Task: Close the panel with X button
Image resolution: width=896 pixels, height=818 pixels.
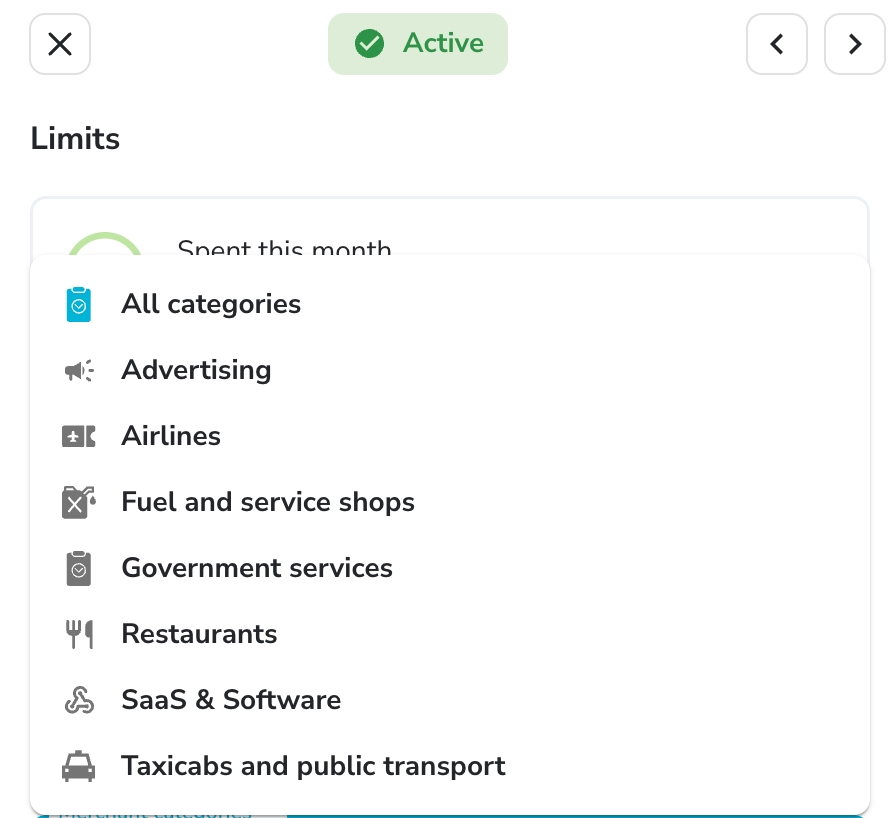Action: click(60, 44)
